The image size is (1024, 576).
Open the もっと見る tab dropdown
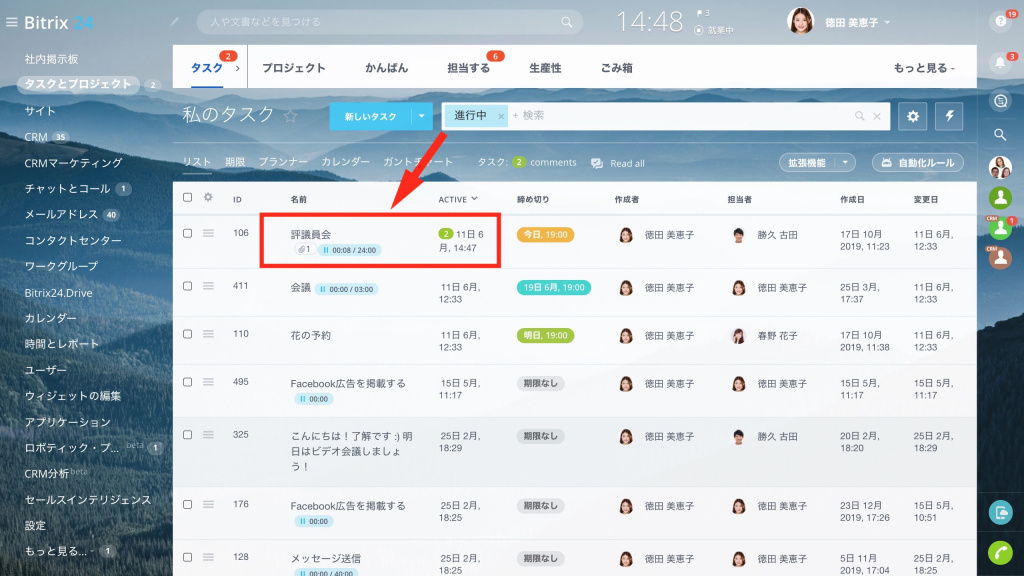click(924, 68)
